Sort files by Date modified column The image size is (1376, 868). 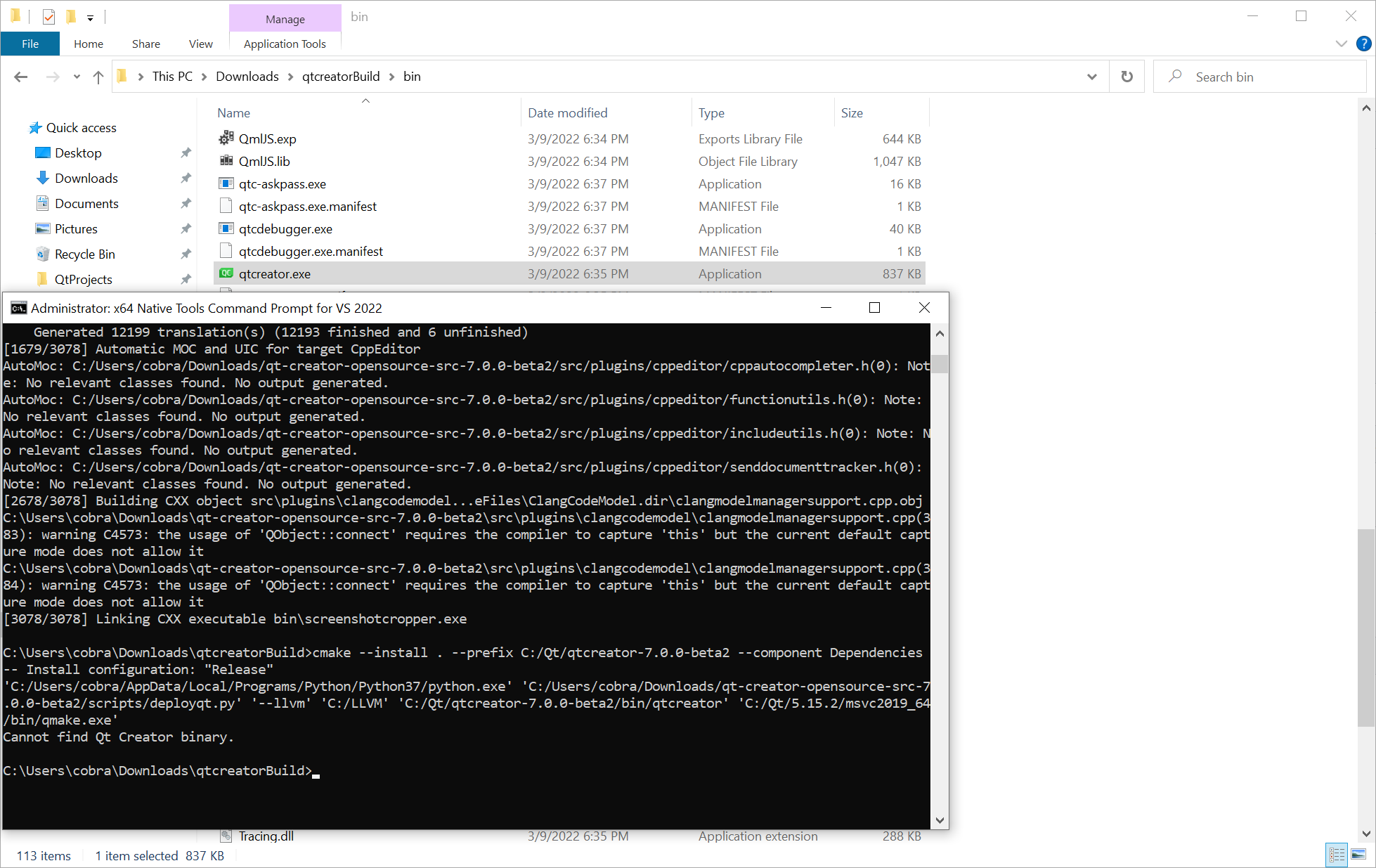point(606,112)
